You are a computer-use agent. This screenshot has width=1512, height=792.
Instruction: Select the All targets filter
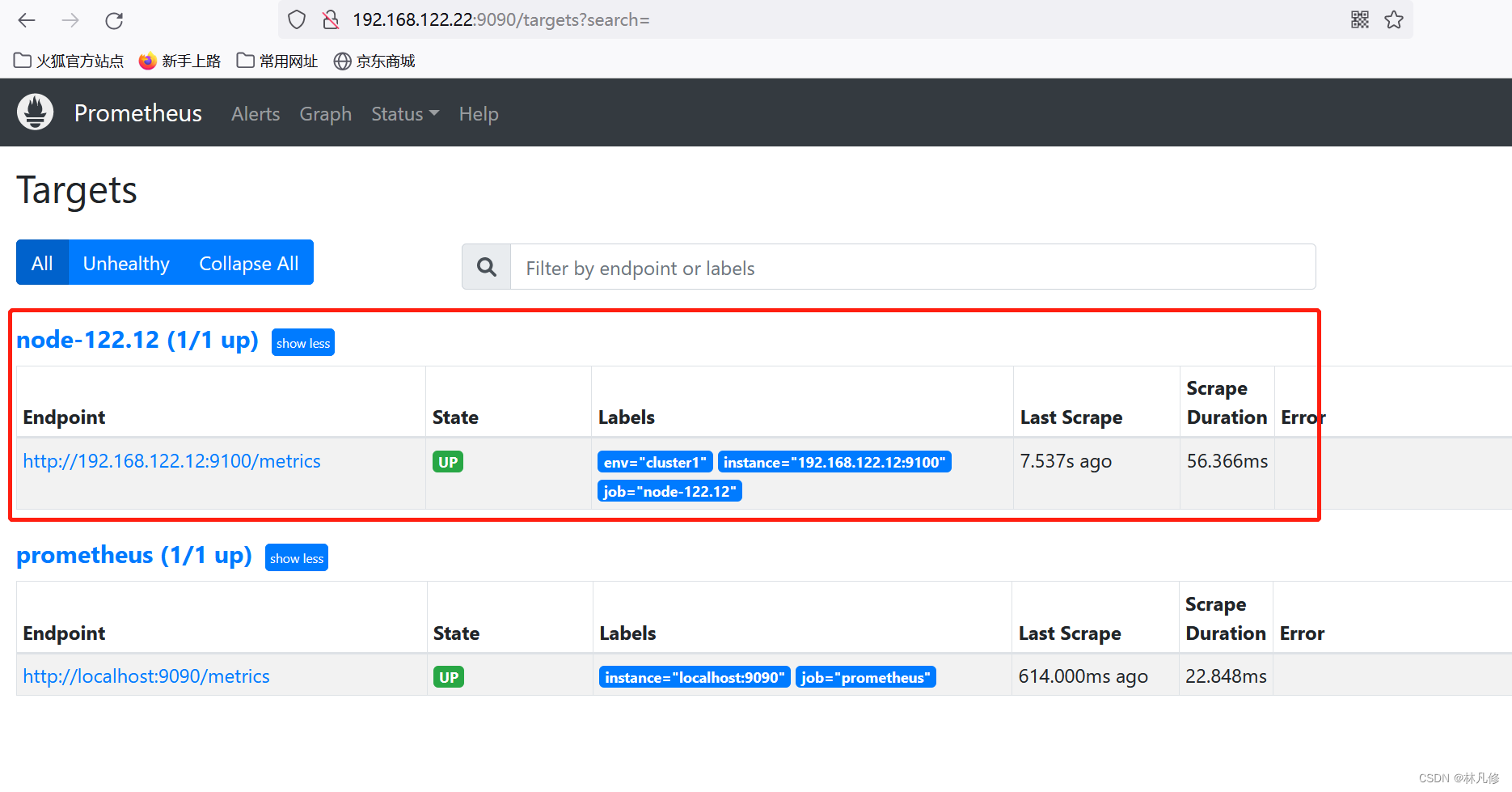tap(42, 263)
